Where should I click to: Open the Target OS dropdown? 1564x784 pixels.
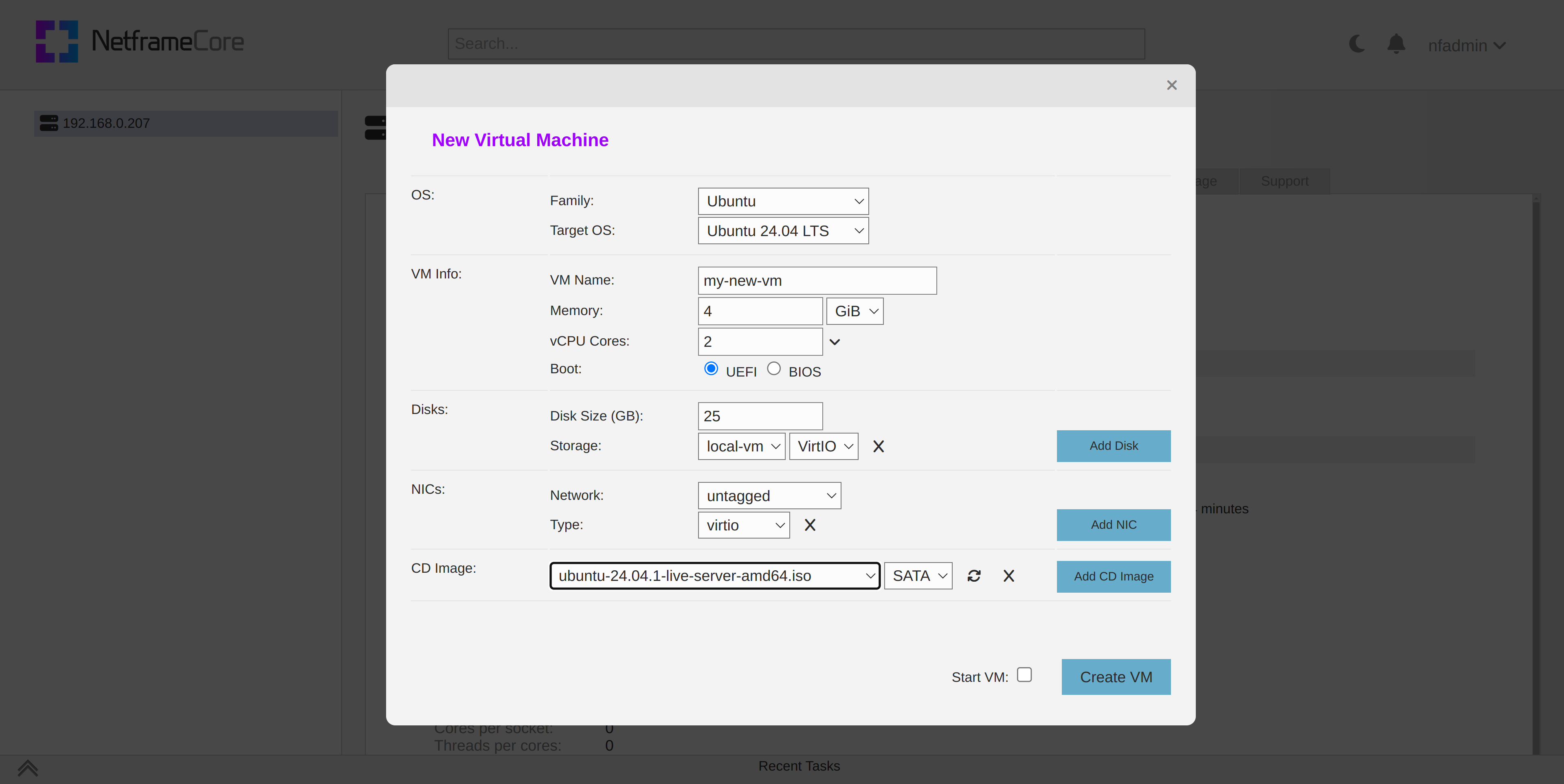point(783,231)
